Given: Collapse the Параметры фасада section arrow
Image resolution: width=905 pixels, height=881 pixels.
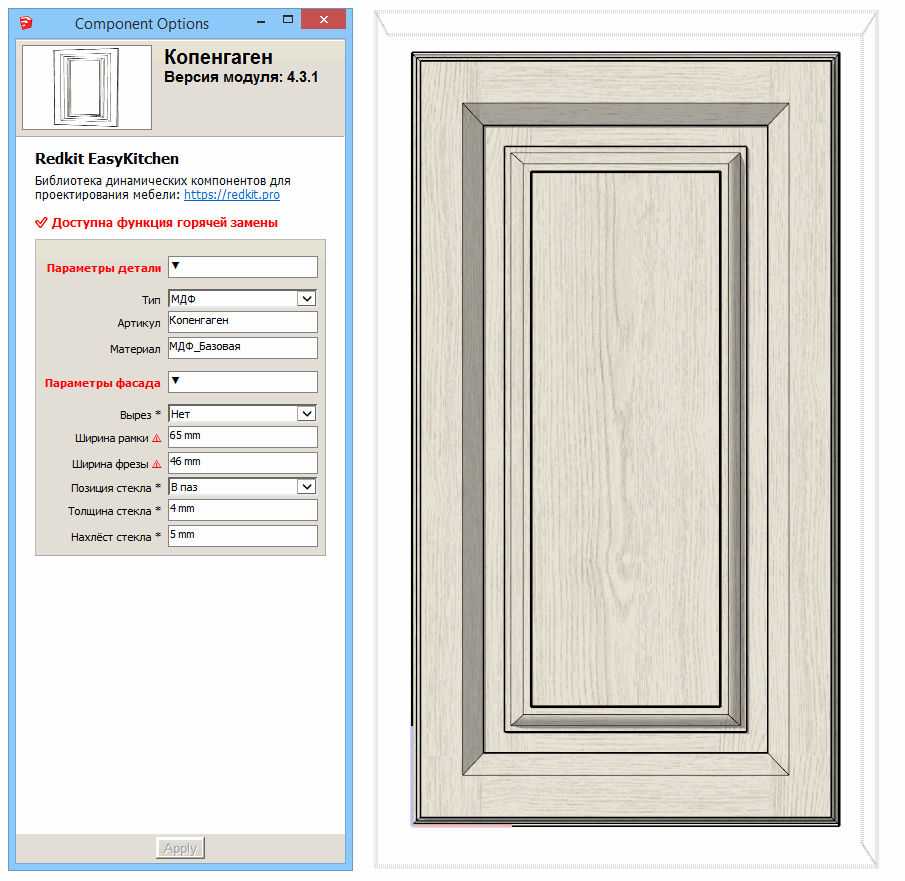Looking at the screenshot, I should coord(175,381).
